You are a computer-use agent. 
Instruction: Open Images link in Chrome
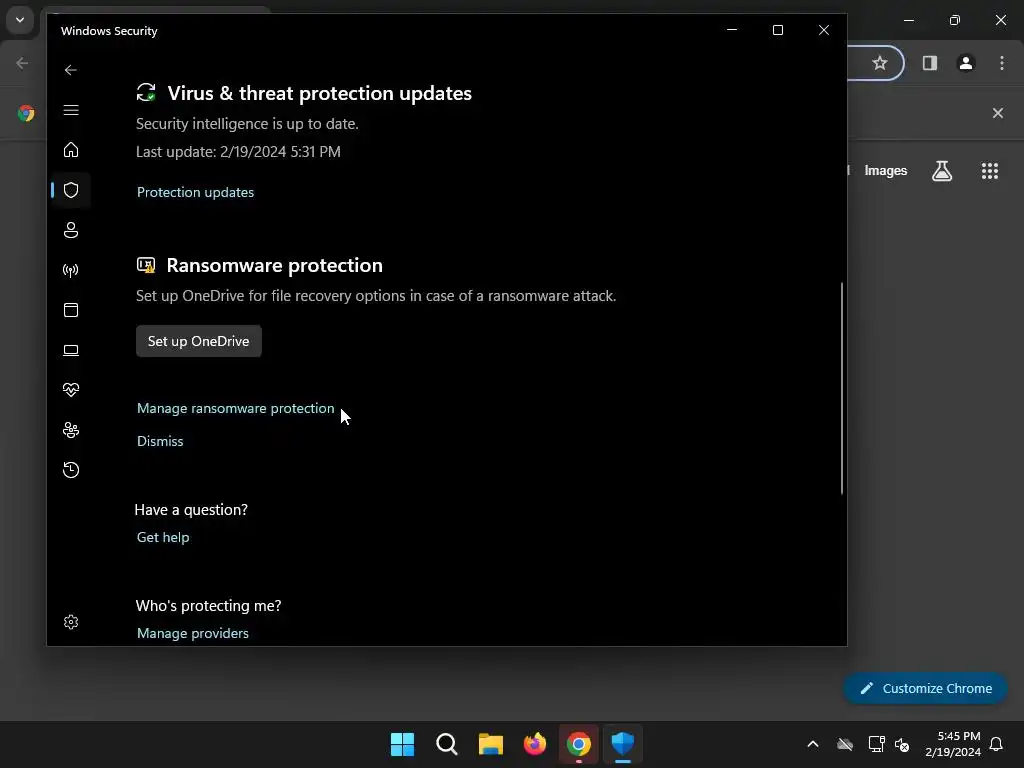click(x=886, y=170)
